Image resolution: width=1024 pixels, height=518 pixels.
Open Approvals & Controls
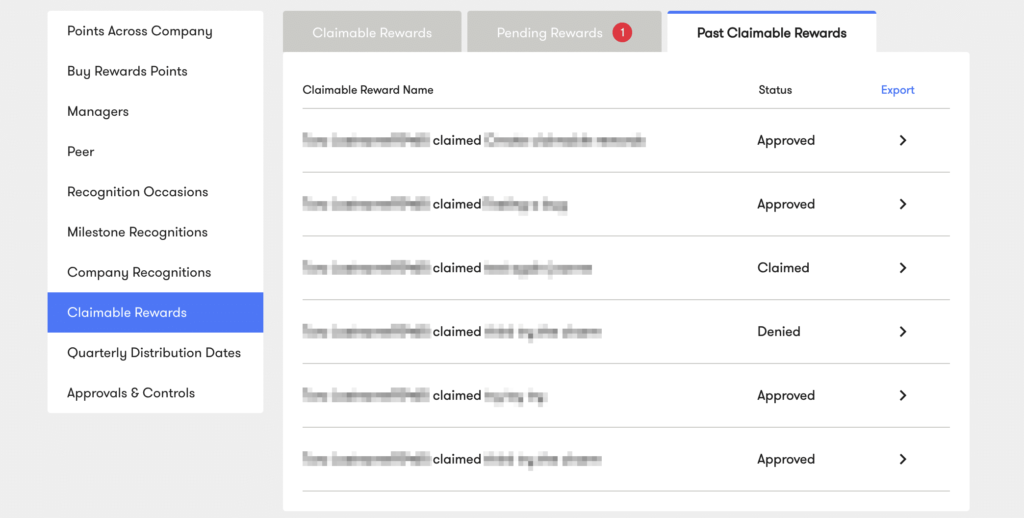[x=155, y=393]
